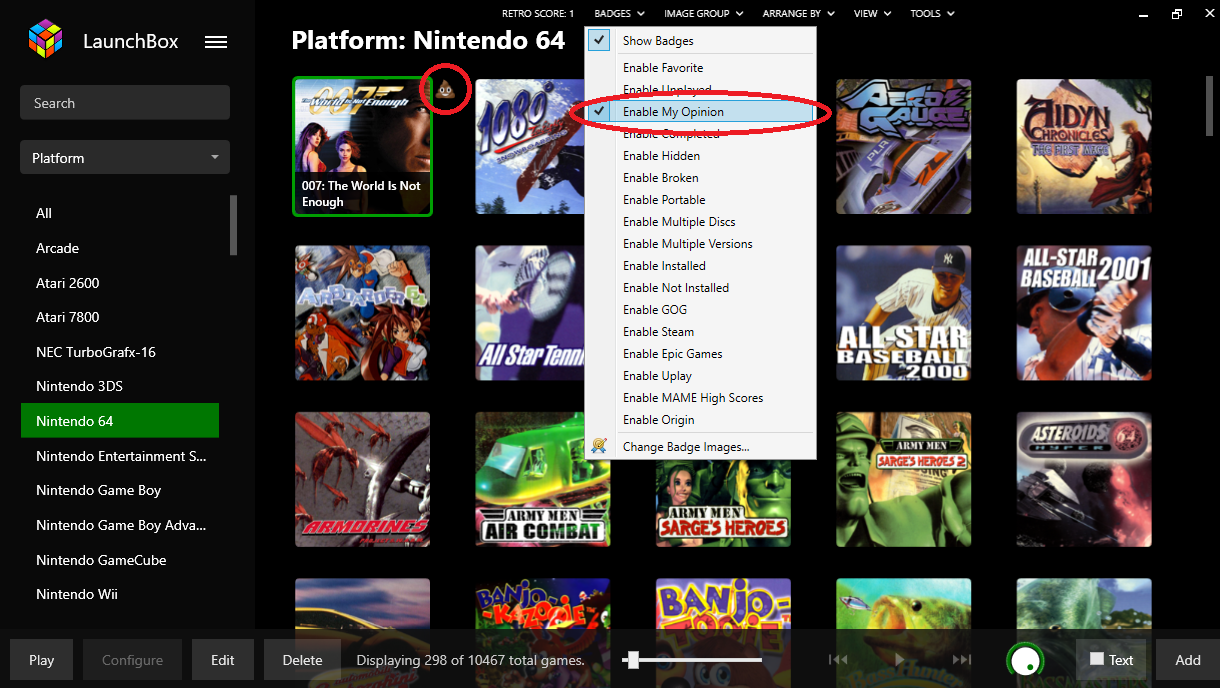Select Army Men Air Combat cover
Screen dimensions: 1220x688
tap(543, 480)
